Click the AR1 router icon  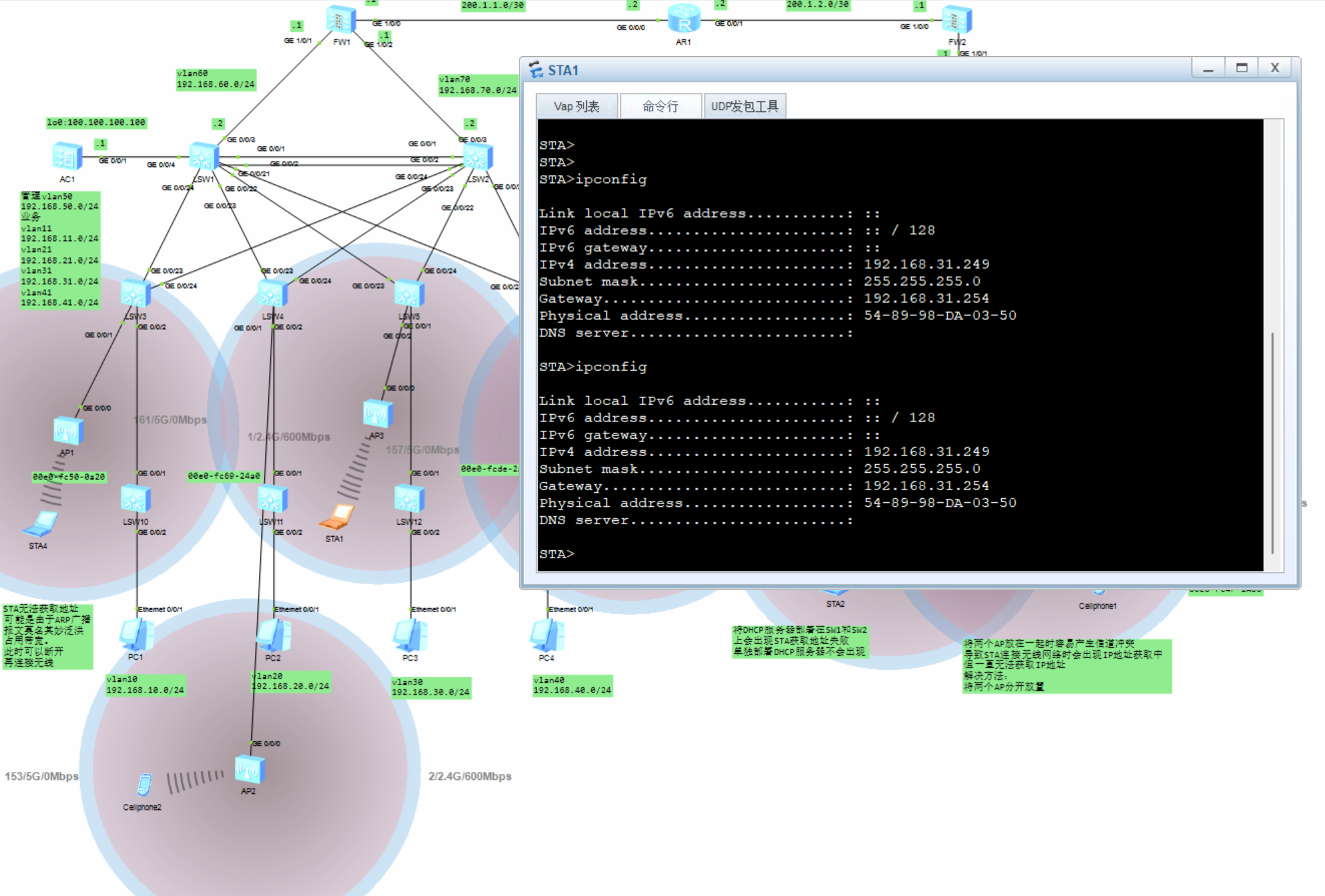pyautogui.click(x=684, y=19)
